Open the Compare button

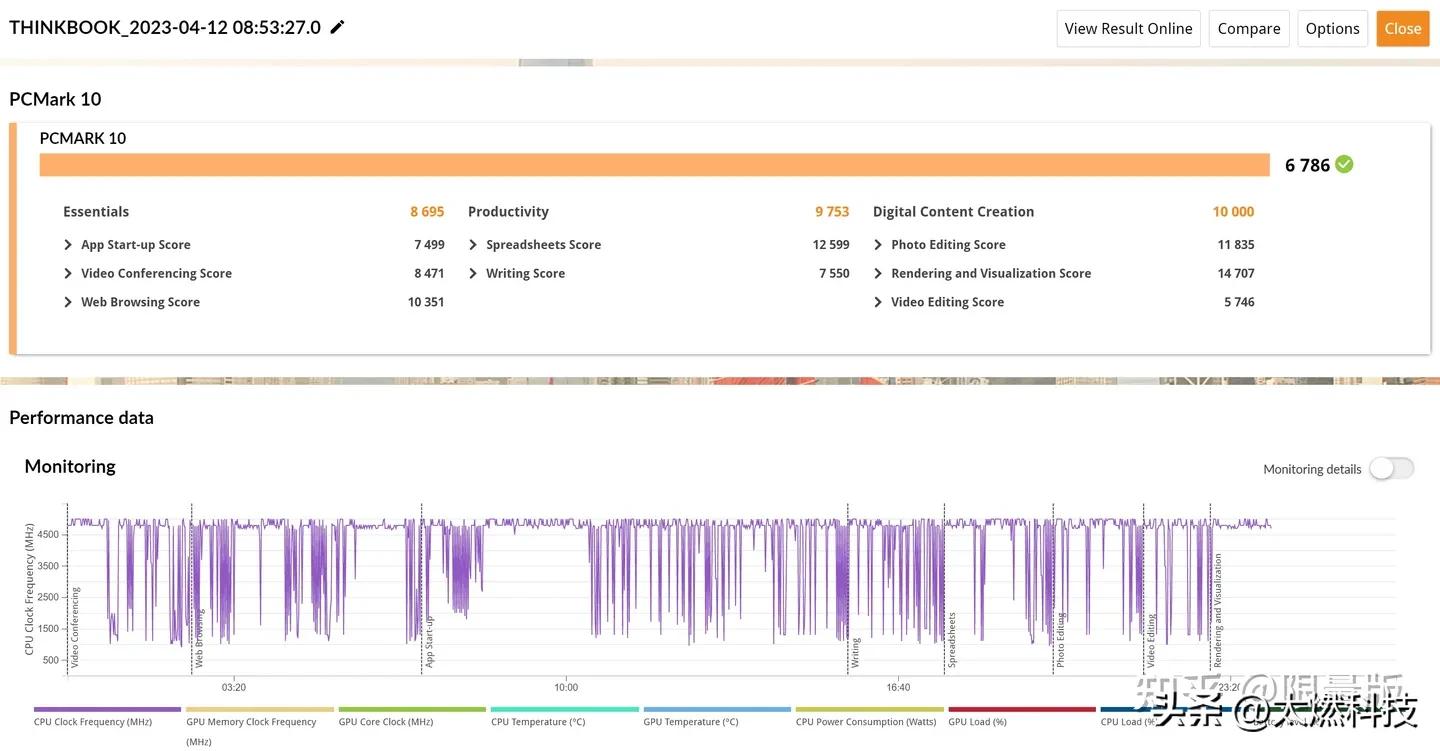coord(1249,28)
